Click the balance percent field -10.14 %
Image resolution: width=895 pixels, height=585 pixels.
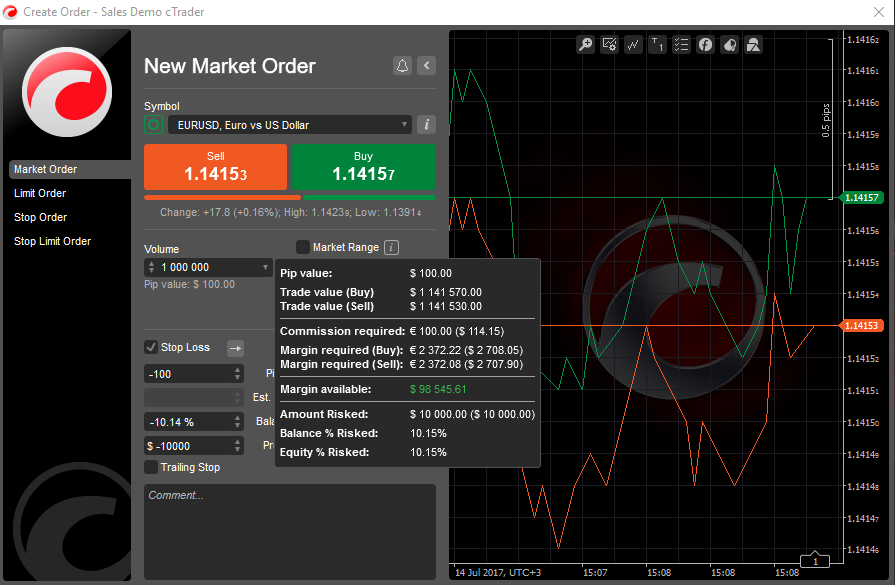tap(194, 422)
